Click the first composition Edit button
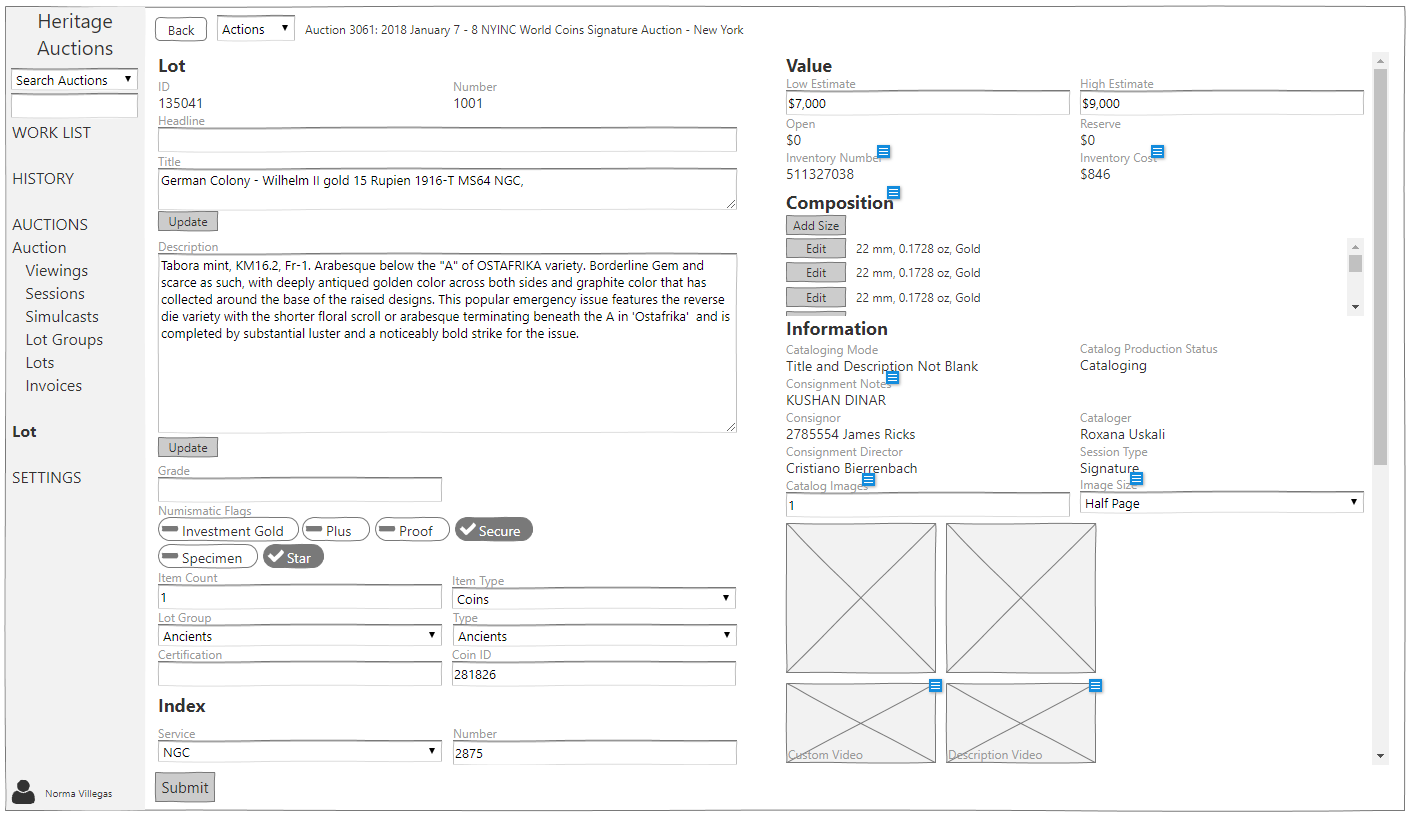This screenshot has height=816, width=1411. [x=816, y=249]
